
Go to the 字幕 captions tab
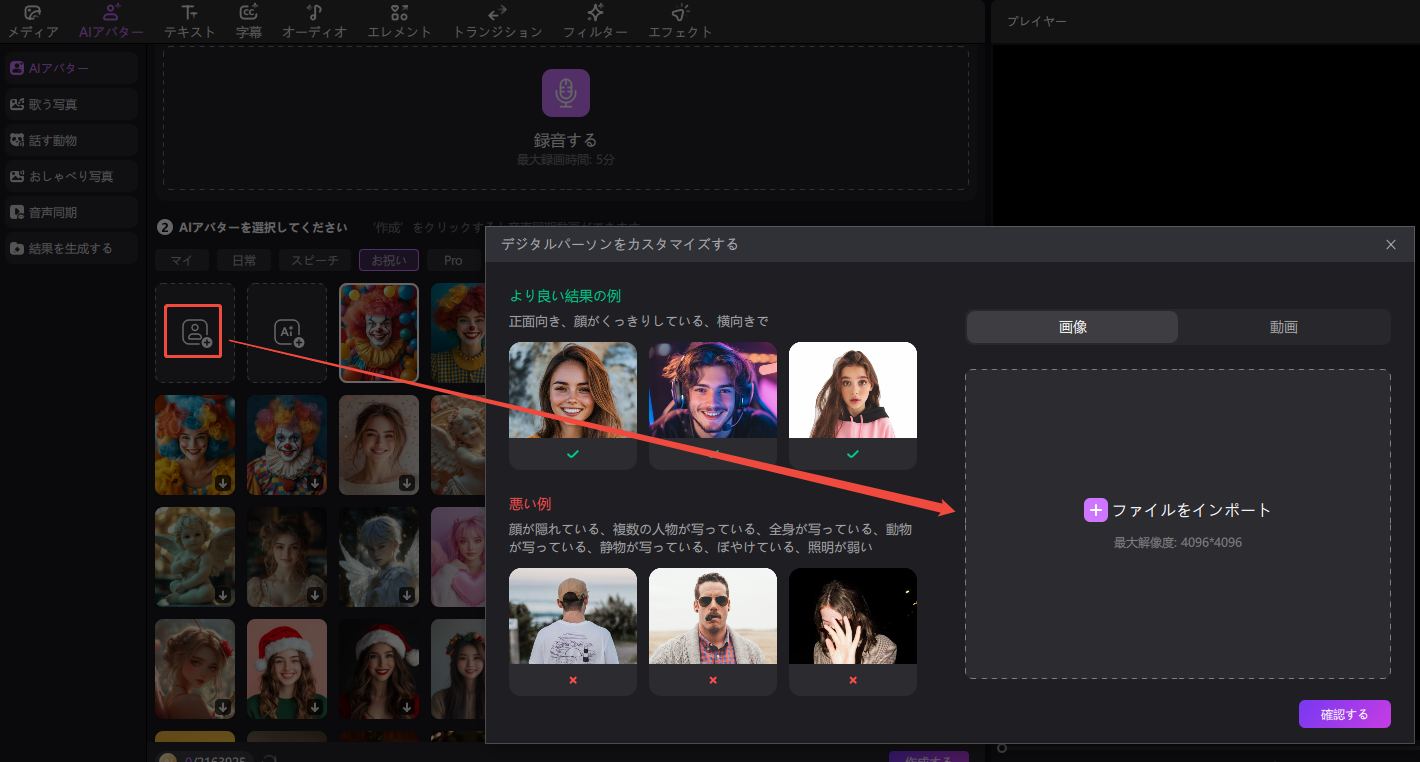(249, 21)
